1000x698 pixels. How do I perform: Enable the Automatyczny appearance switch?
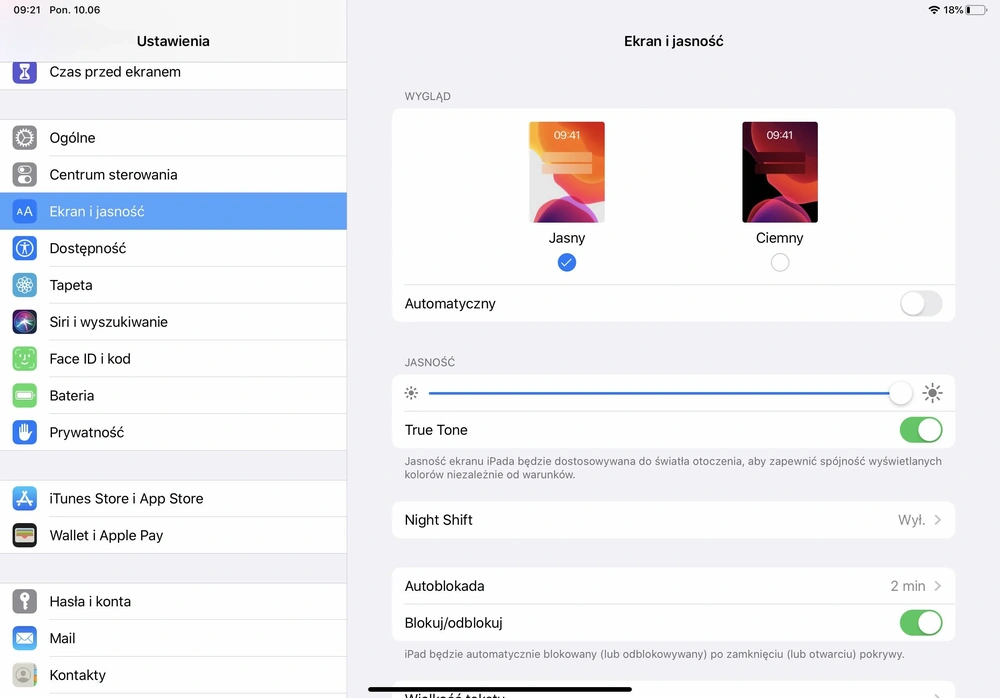920,304
